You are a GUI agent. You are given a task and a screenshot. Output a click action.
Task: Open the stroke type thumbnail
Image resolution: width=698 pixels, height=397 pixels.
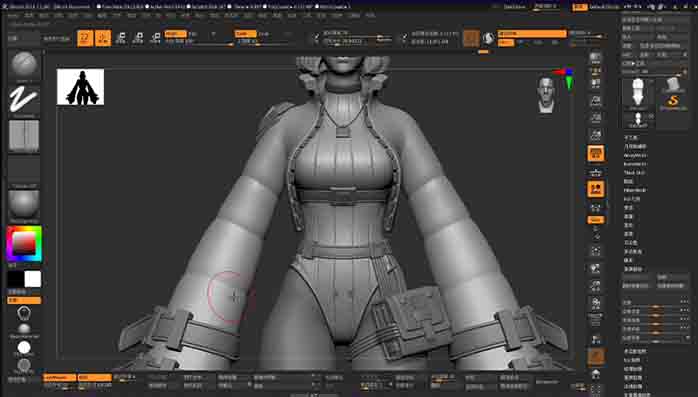pyautogui.click(x=24, y=100)
